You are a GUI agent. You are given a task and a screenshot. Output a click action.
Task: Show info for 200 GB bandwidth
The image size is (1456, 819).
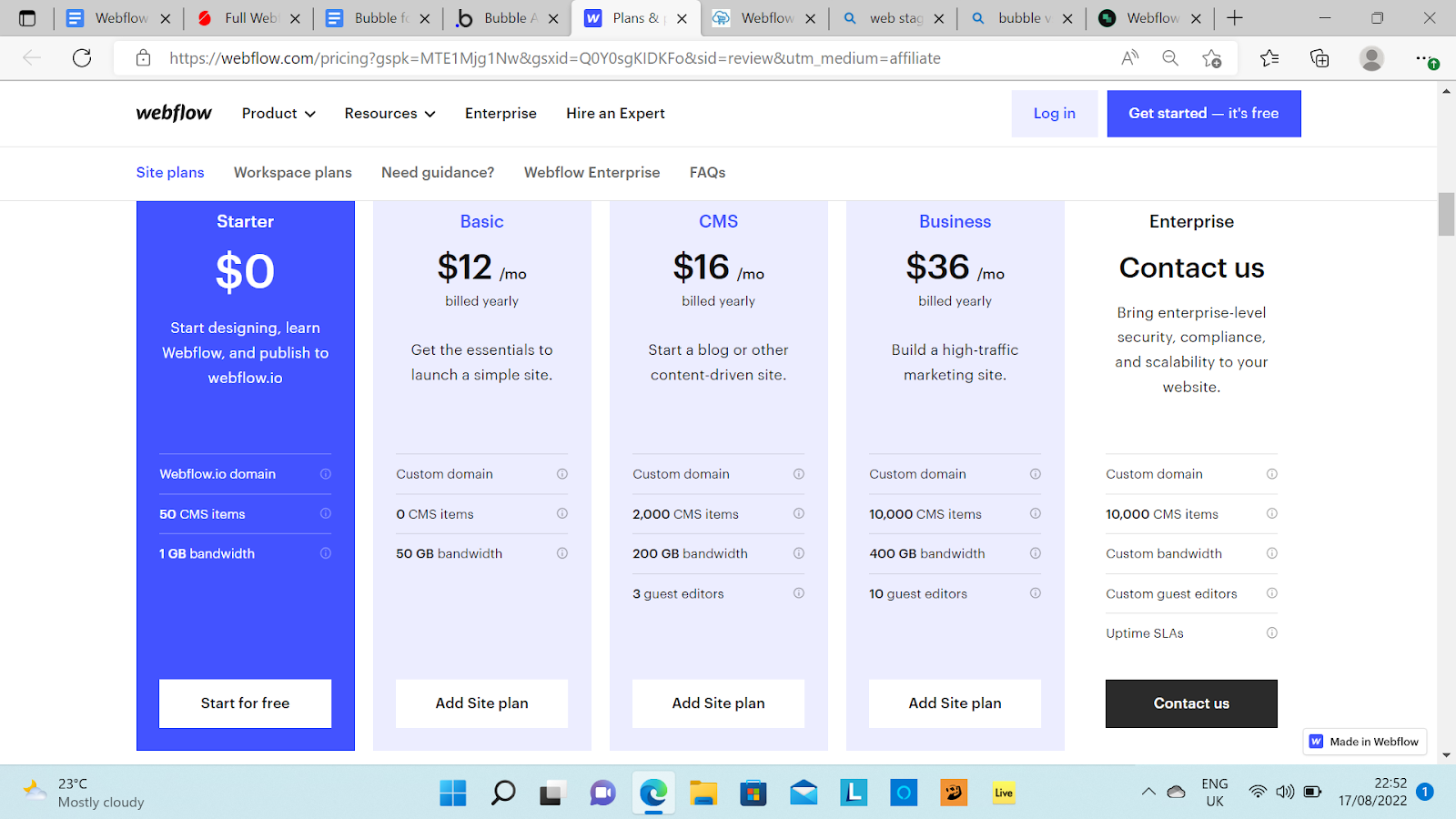(799, 553)
